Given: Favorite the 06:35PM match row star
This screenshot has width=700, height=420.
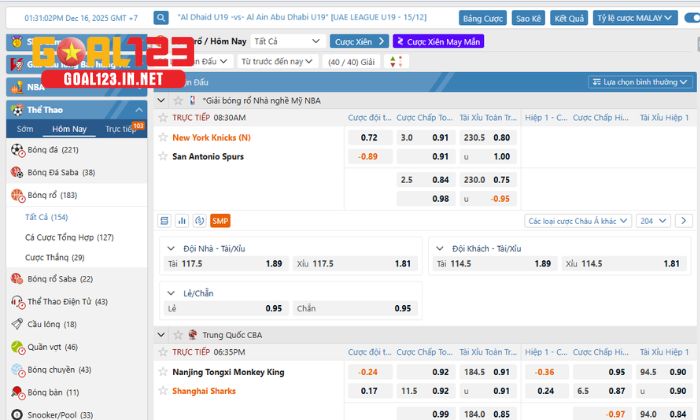Looking at the screenshot, I should tap(163, 352).
